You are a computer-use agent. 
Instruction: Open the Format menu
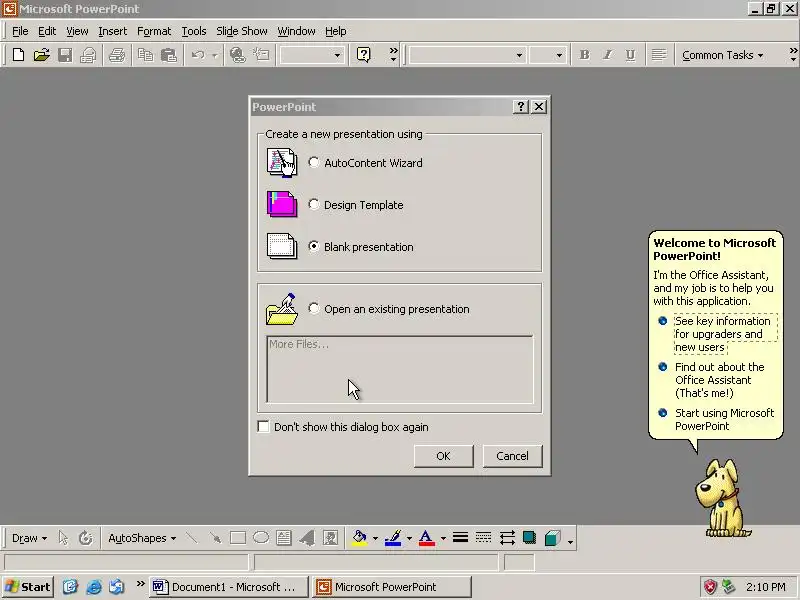click(154, 31)
